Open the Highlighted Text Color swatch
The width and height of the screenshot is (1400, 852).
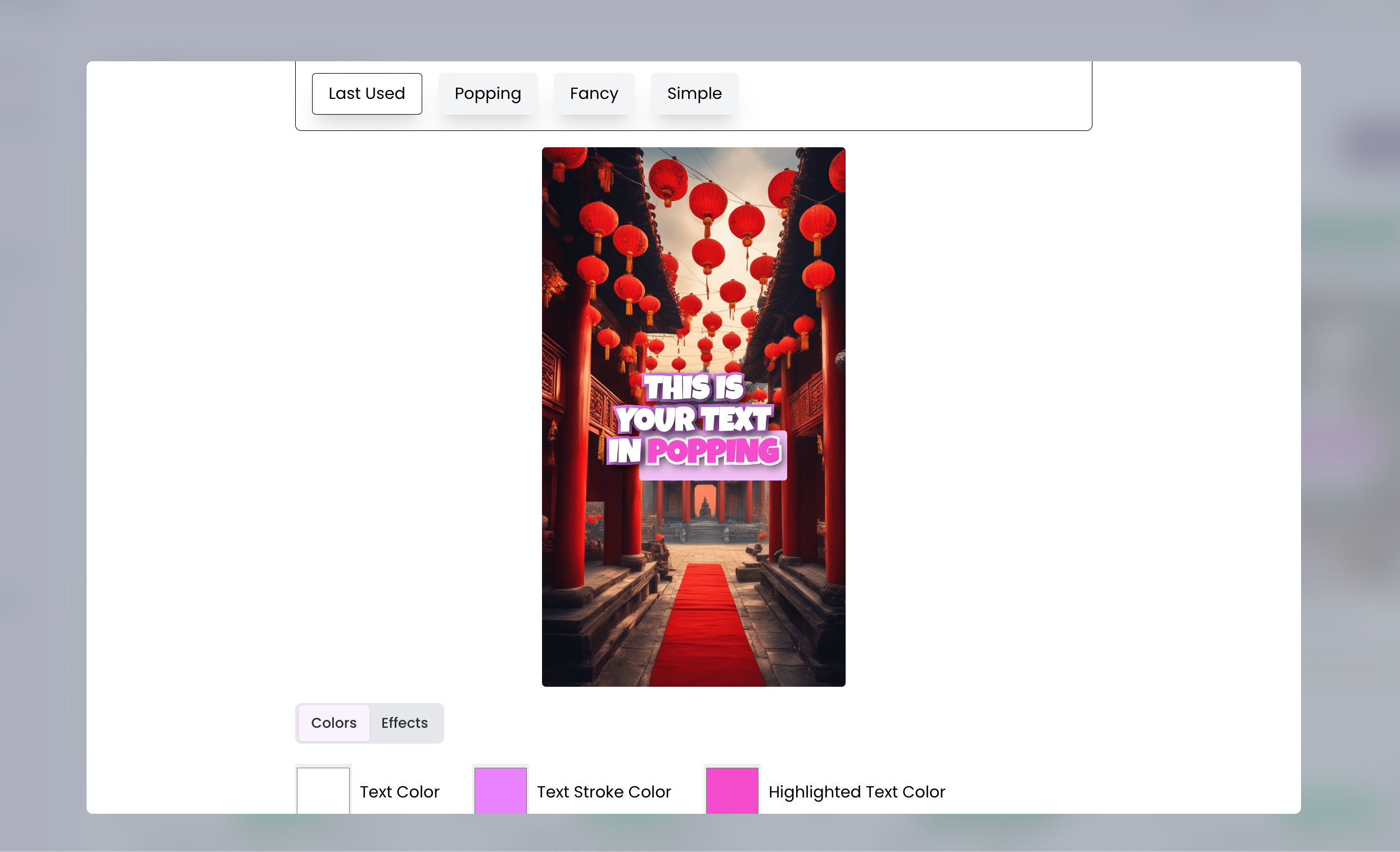732,791
